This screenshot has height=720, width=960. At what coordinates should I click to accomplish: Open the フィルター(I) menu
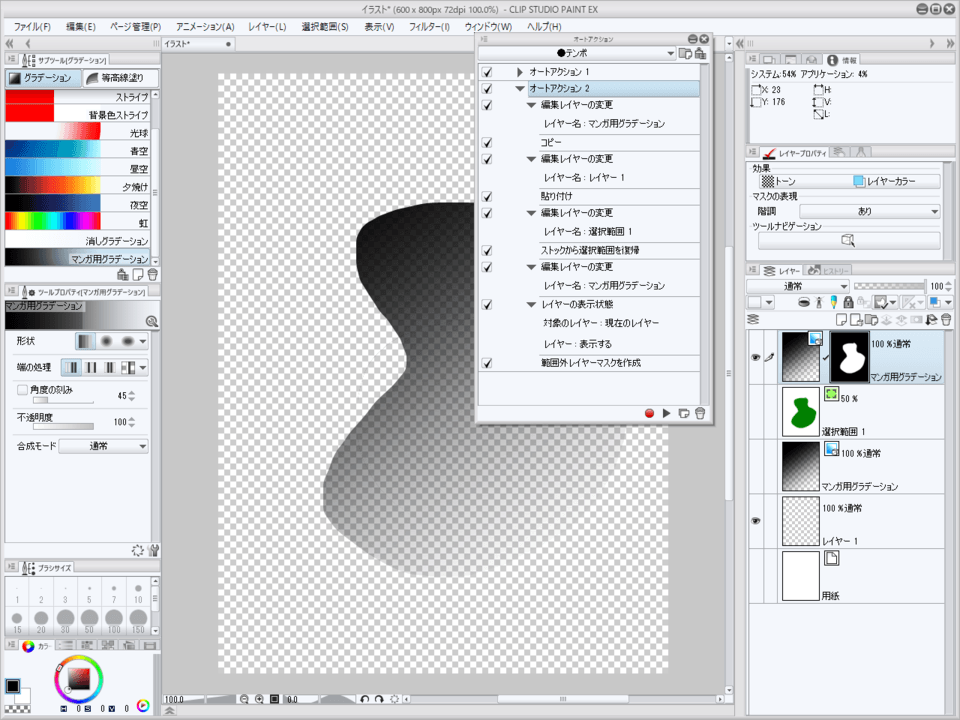429,26
